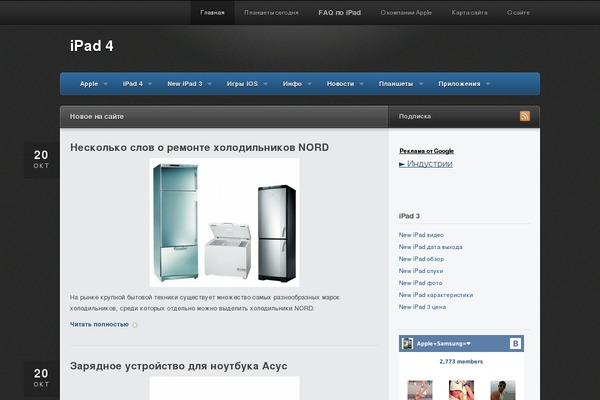Open FAQ по iPad page
Viewport: 600px width, 400px height.
(x=339, y=13)
